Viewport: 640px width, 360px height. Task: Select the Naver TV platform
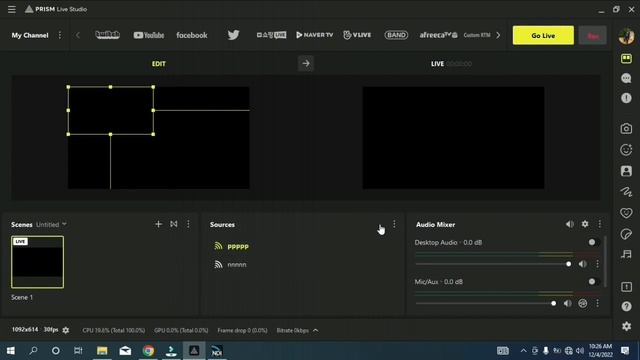(x=314, y=35)
